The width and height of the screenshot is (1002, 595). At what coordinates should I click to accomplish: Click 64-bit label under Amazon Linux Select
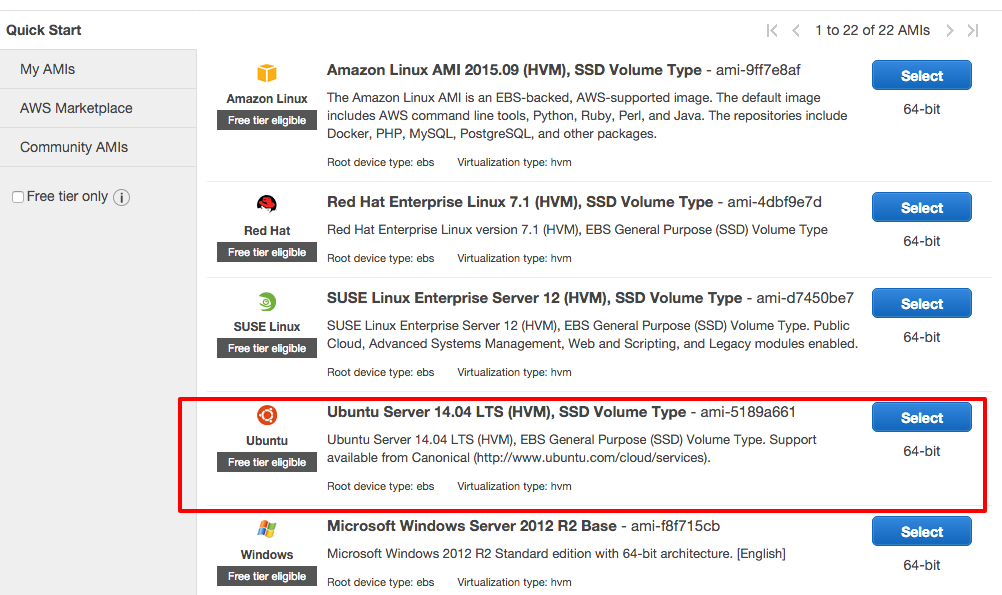tap(921, 109)
